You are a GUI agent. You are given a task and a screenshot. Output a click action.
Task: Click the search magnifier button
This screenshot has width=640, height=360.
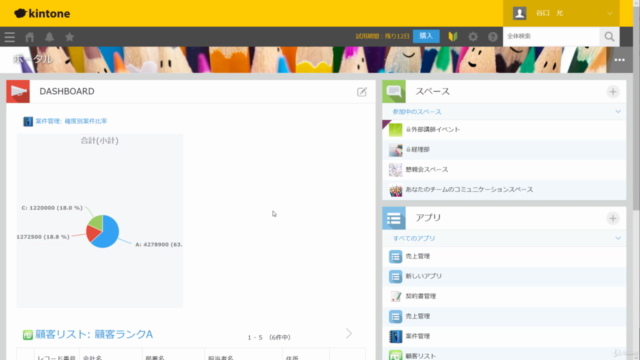point(609,36)
